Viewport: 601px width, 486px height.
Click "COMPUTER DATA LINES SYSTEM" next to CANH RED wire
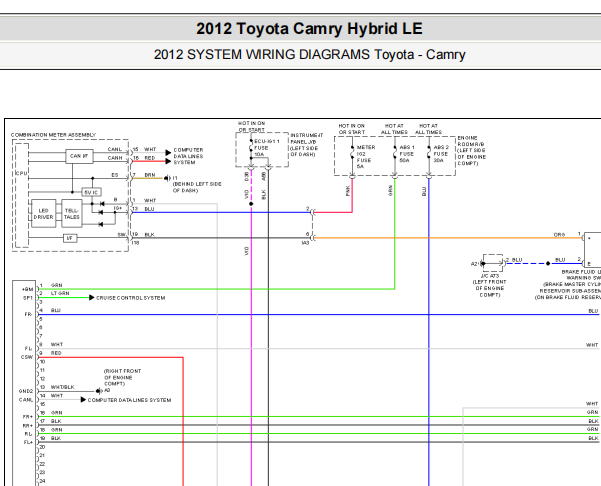[x=188, y=156]
